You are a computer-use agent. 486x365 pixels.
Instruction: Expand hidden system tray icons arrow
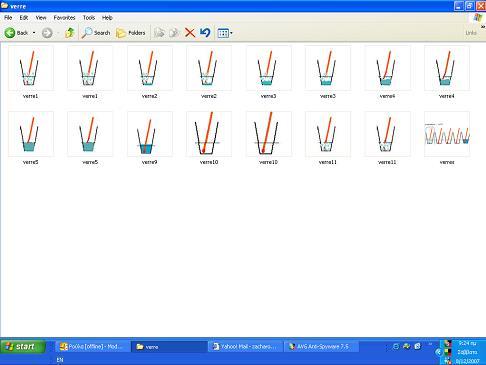[438, 352]
